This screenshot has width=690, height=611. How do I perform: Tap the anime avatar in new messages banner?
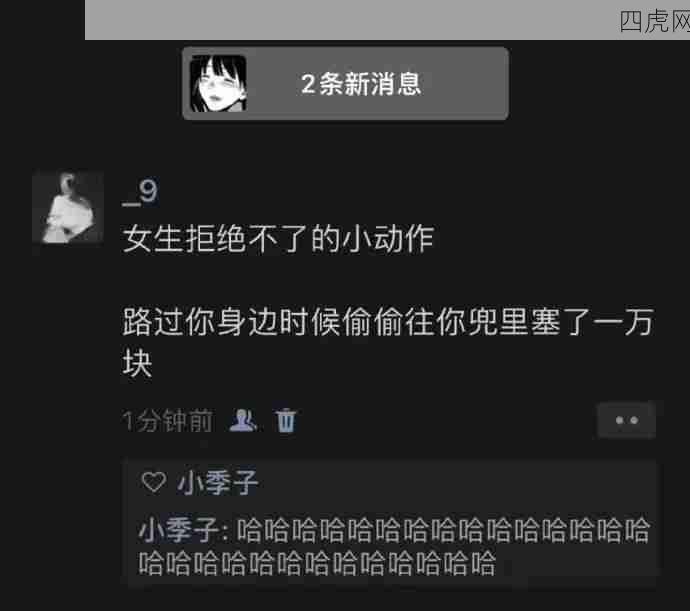pyautogui.click(x=218, y=84)
